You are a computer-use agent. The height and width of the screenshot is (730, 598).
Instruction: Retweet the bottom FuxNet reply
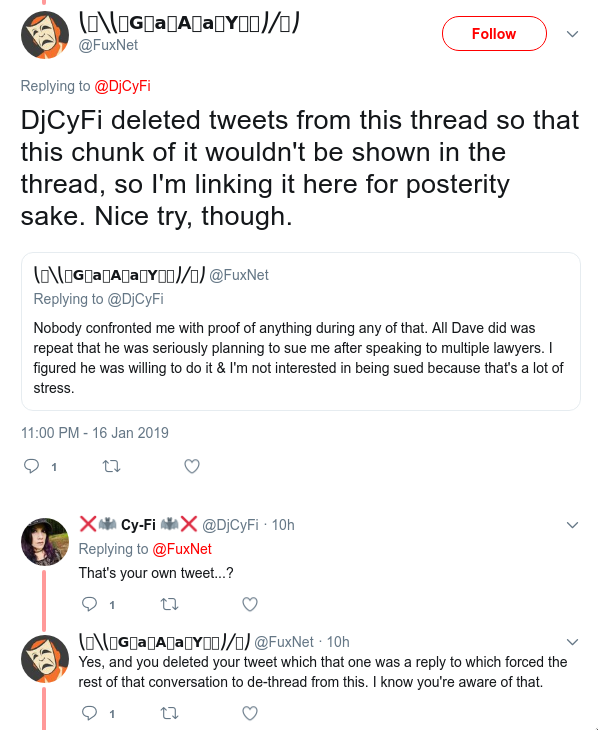pos(170,713)
